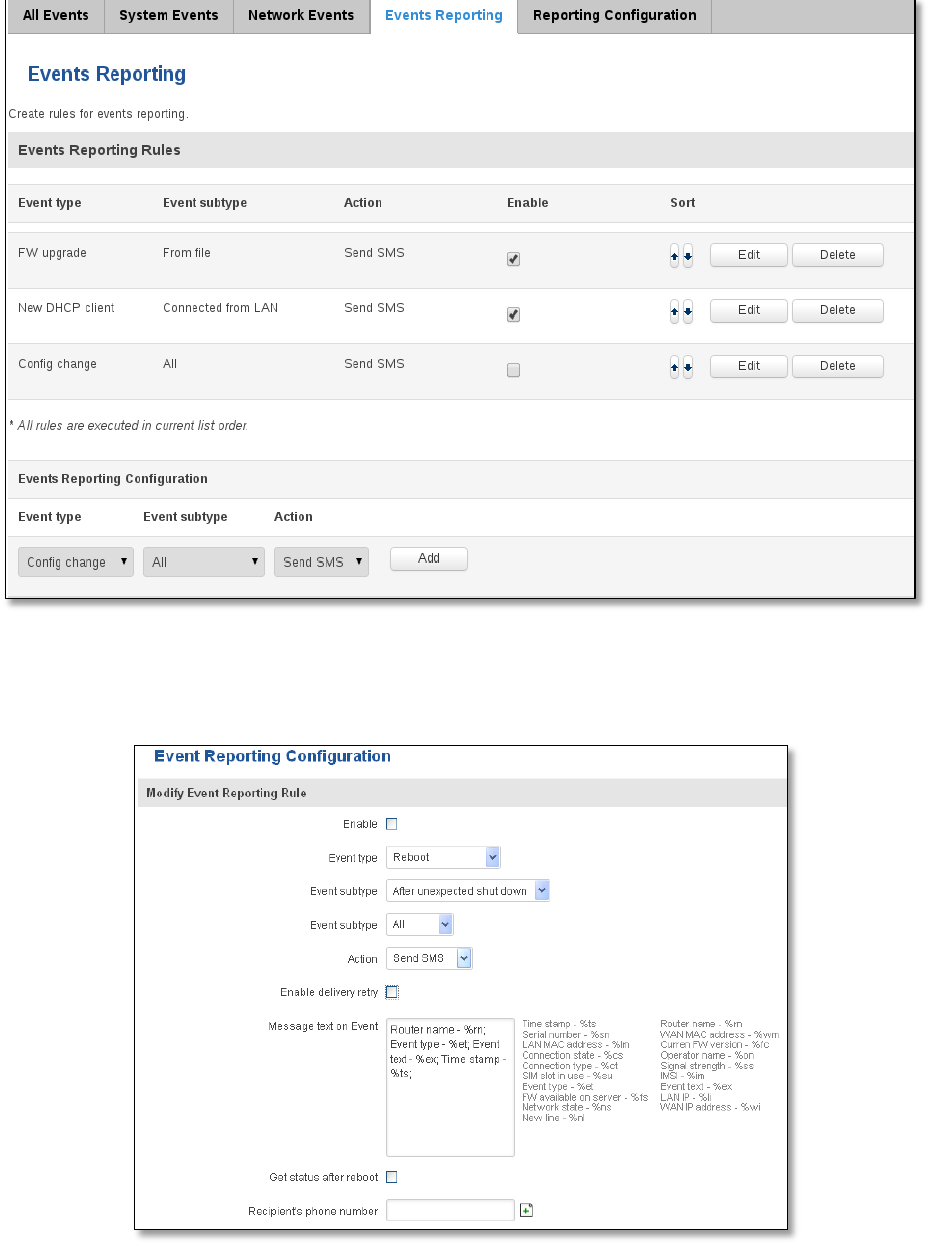Edit the New DHCP client rule
Viewport: 929px width, 1245px height.
click(749, 311)
